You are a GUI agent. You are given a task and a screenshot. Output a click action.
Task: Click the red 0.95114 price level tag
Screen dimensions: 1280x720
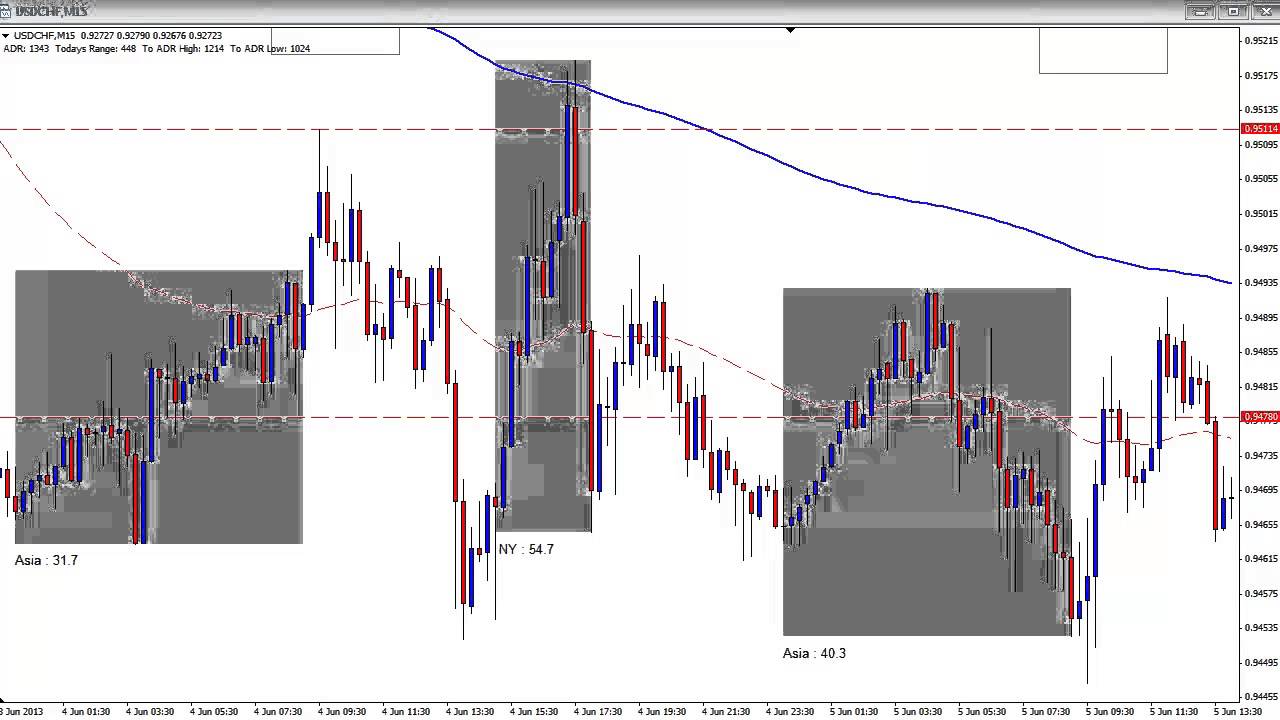point(1260,129)
